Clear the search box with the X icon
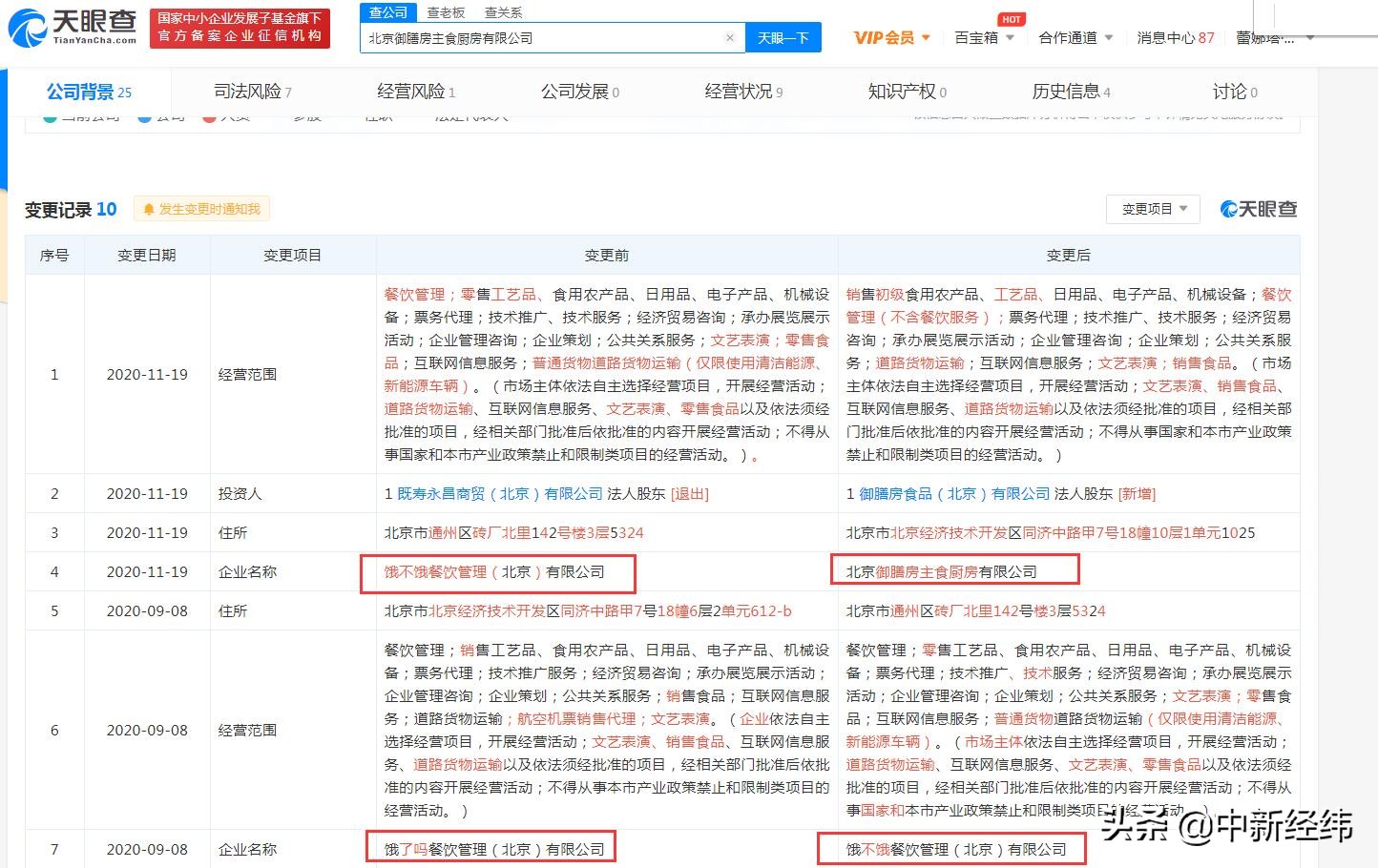The height and width of the screenshot is (868, 1378). click(x=730, y=37)
